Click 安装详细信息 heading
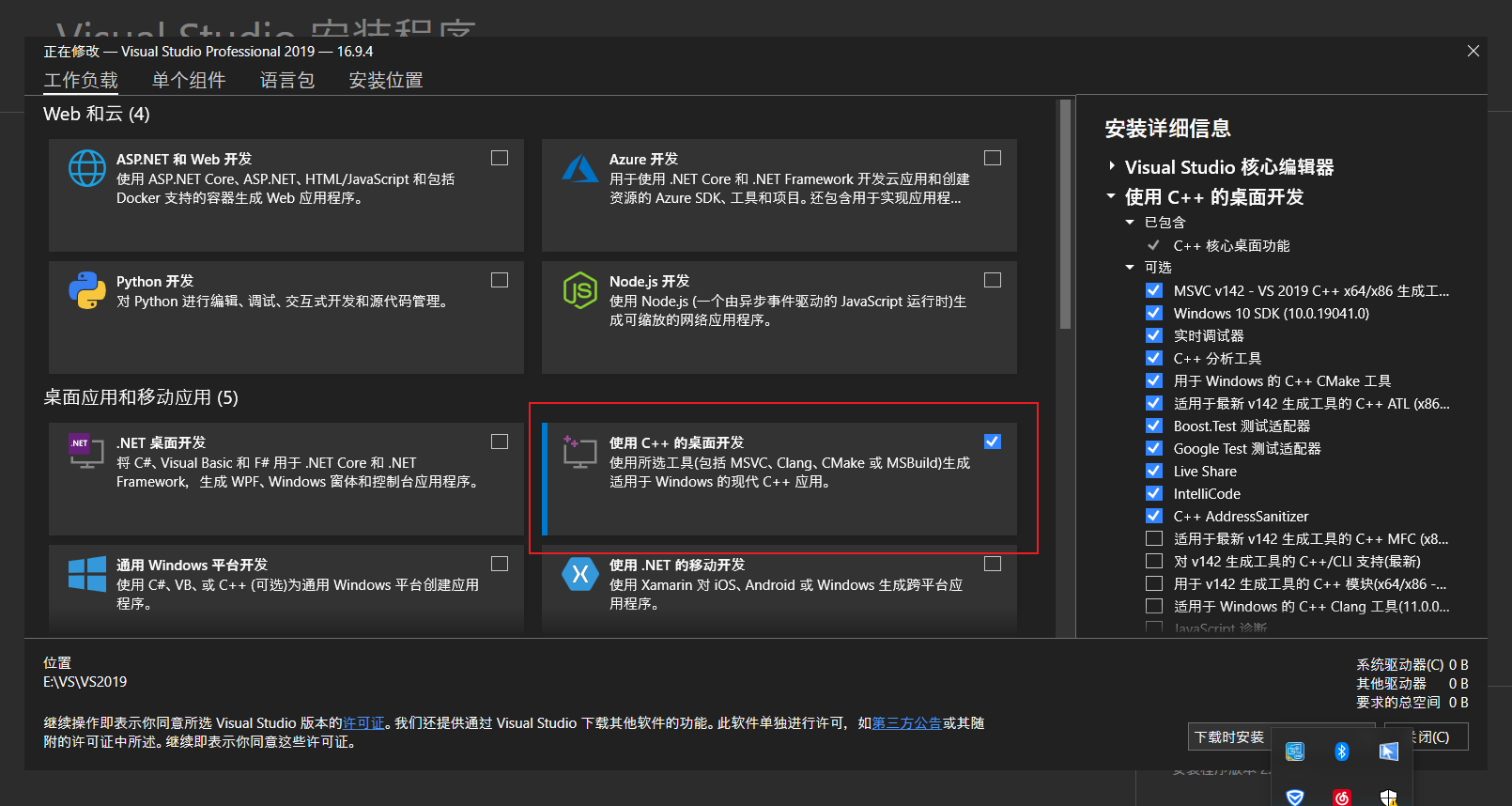This screenshot has height=806, width=1512. (1167, 129)
